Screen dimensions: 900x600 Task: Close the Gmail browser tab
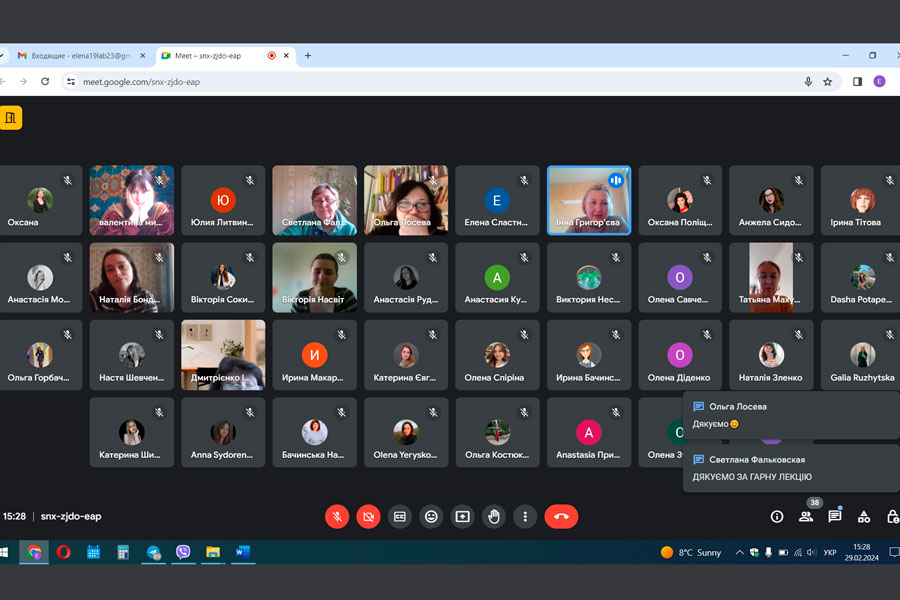[x=143, y=56]
